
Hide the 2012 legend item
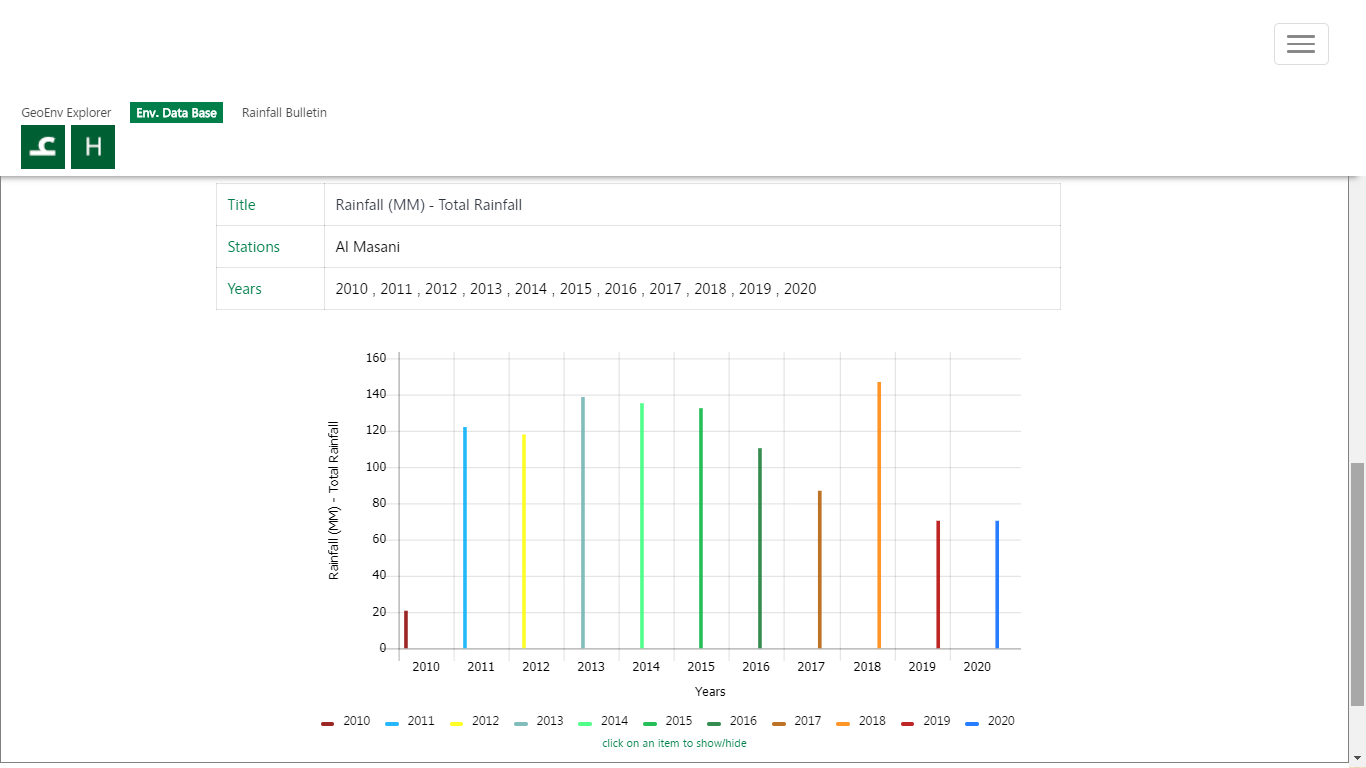click(475, 721)
